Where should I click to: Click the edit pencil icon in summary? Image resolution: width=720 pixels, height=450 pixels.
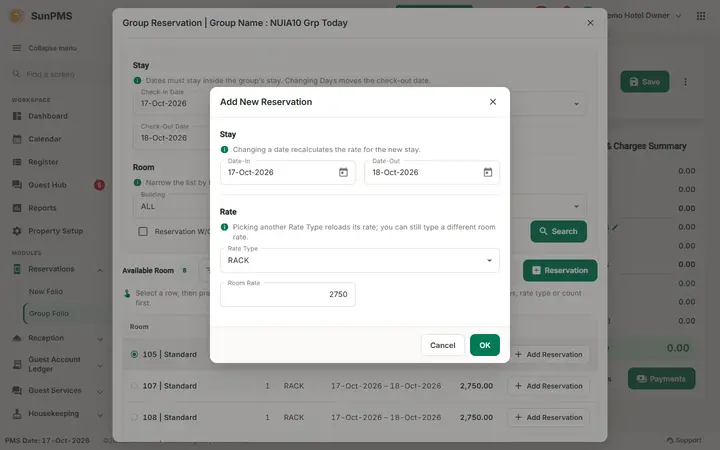pos(614,227)
